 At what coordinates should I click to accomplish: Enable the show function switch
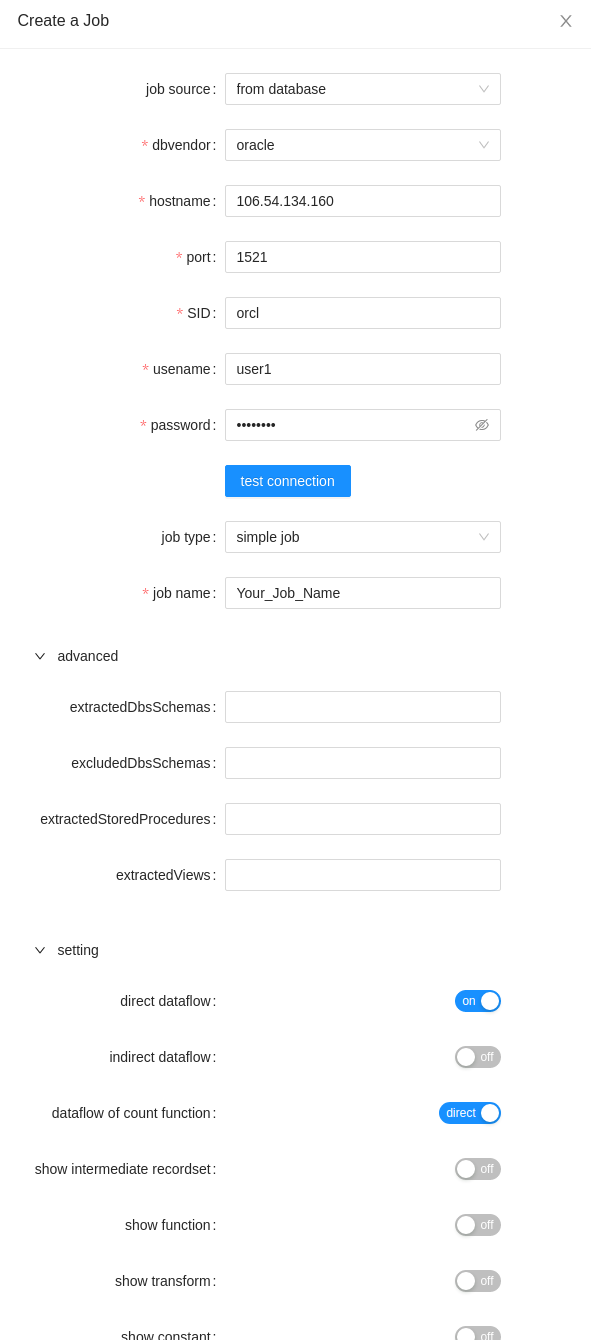pos(478,1225)
